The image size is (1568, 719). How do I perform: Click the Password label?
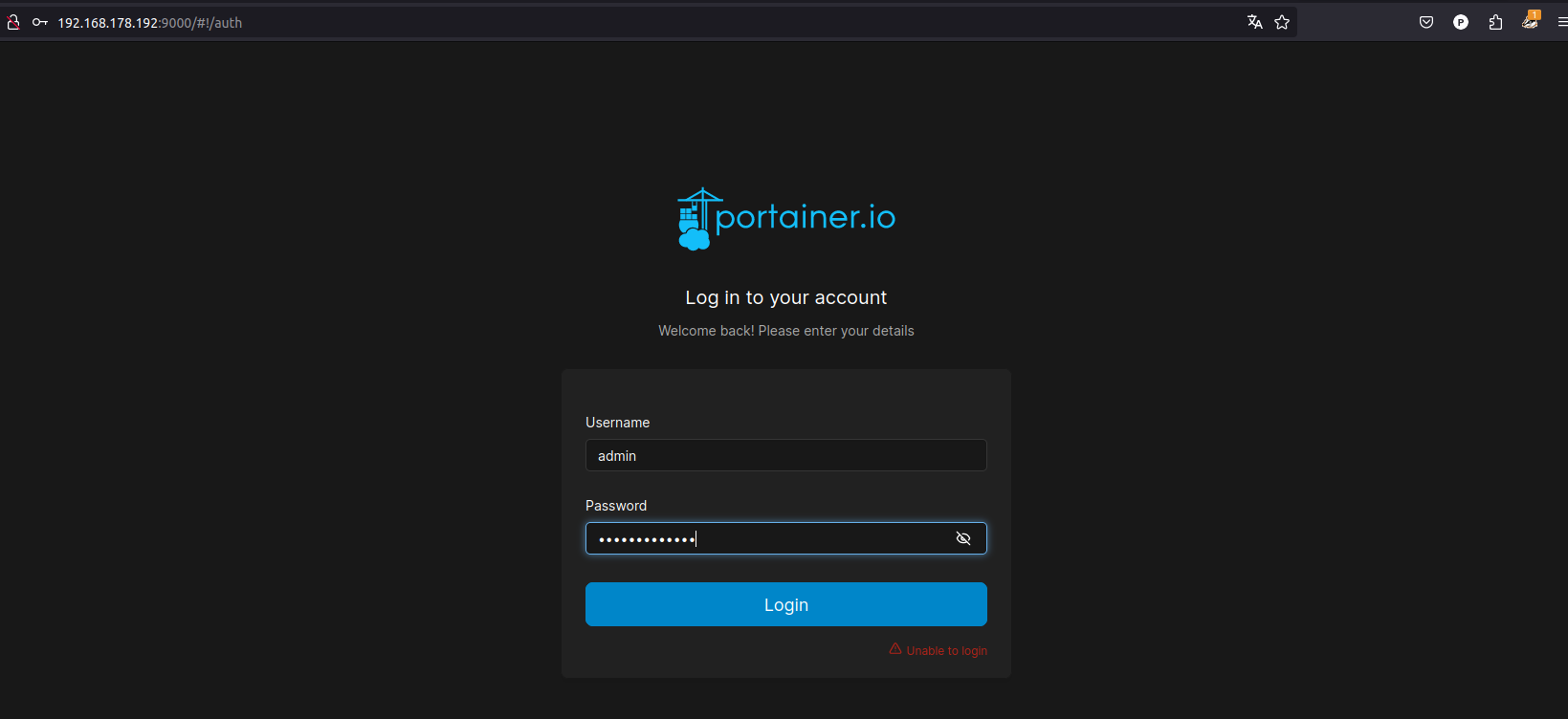pos(616,506)
